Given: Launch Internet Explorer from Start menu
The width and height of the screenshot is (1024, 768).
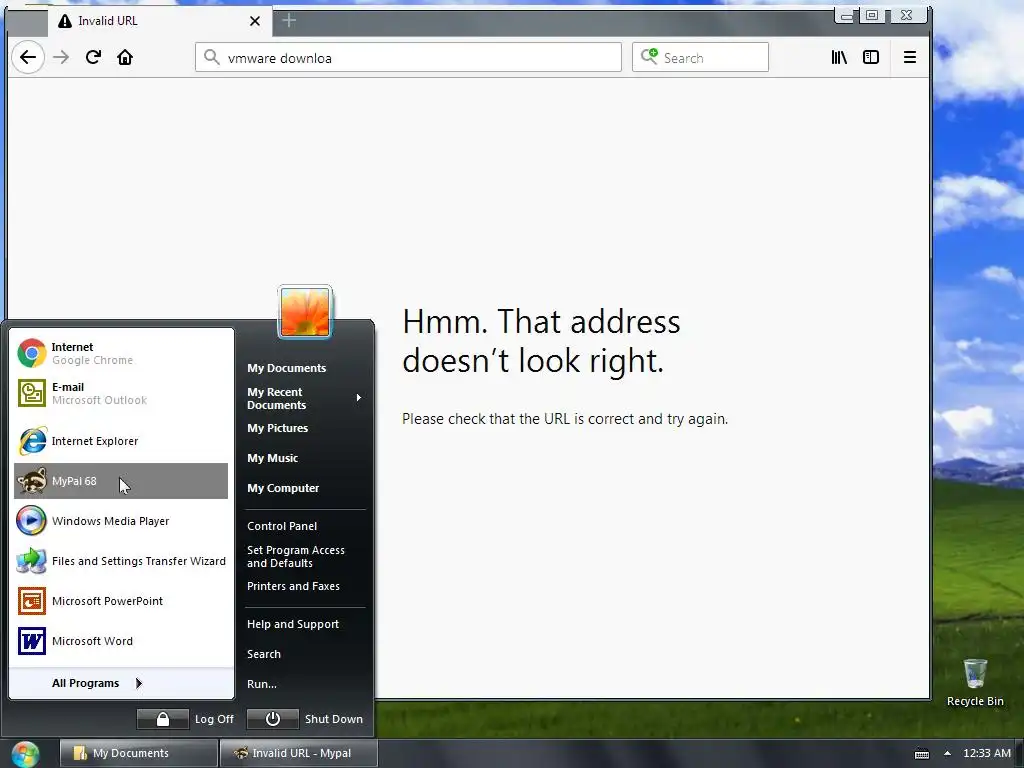Looking at the screenshot, I should click(x=121, y=441).
